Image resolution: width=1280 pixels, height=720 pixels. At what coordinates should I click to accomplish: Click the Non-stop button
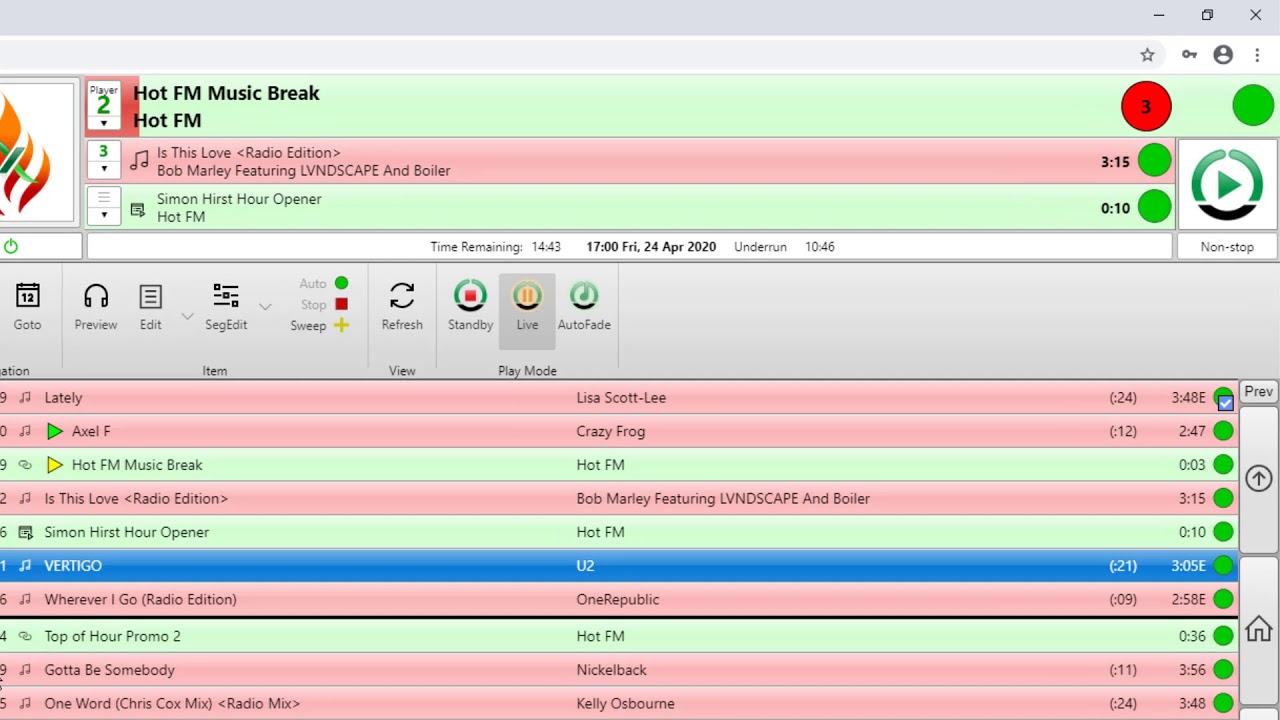point(1227,246)
